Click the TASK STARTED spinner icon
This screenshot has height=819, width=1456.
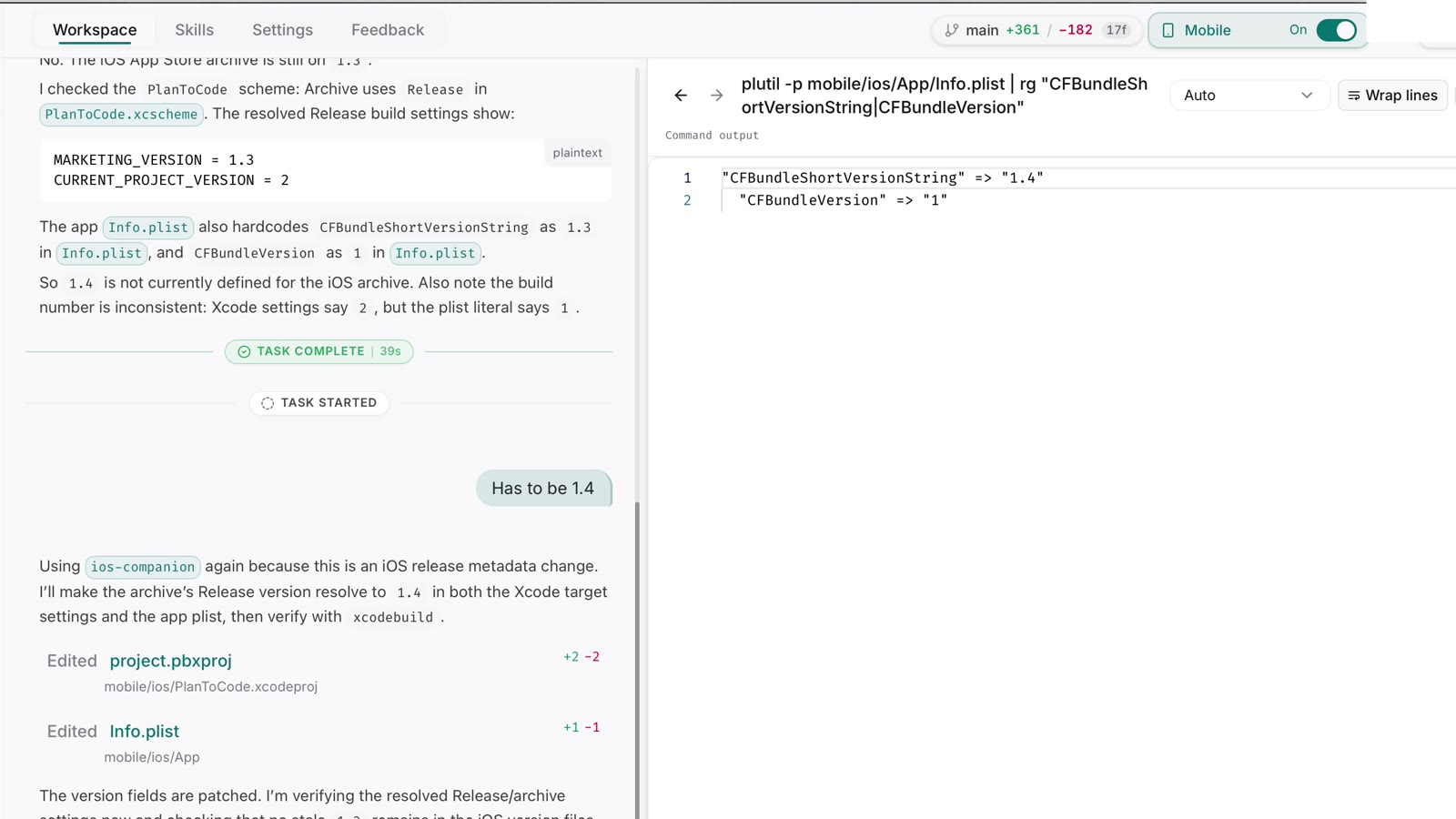click(268, 403)
